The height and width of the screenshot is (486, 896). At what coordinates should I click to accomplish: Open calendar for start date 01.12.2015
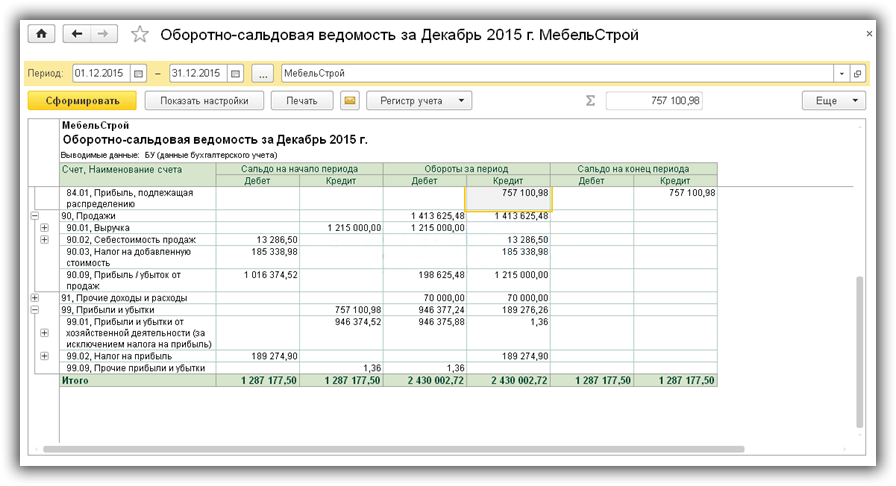click(138, 73)
